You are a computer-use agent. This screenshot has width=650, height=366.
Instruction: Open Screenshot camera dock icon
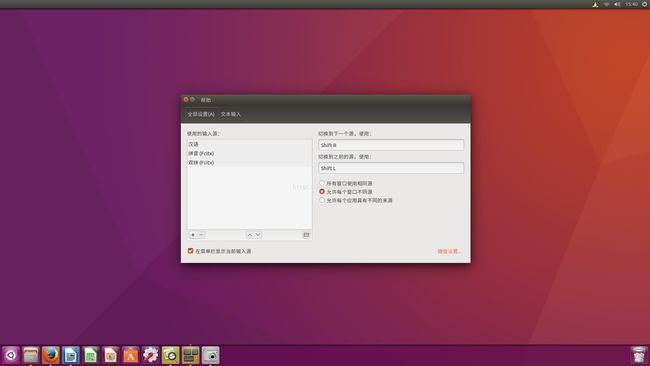point(211,355)
